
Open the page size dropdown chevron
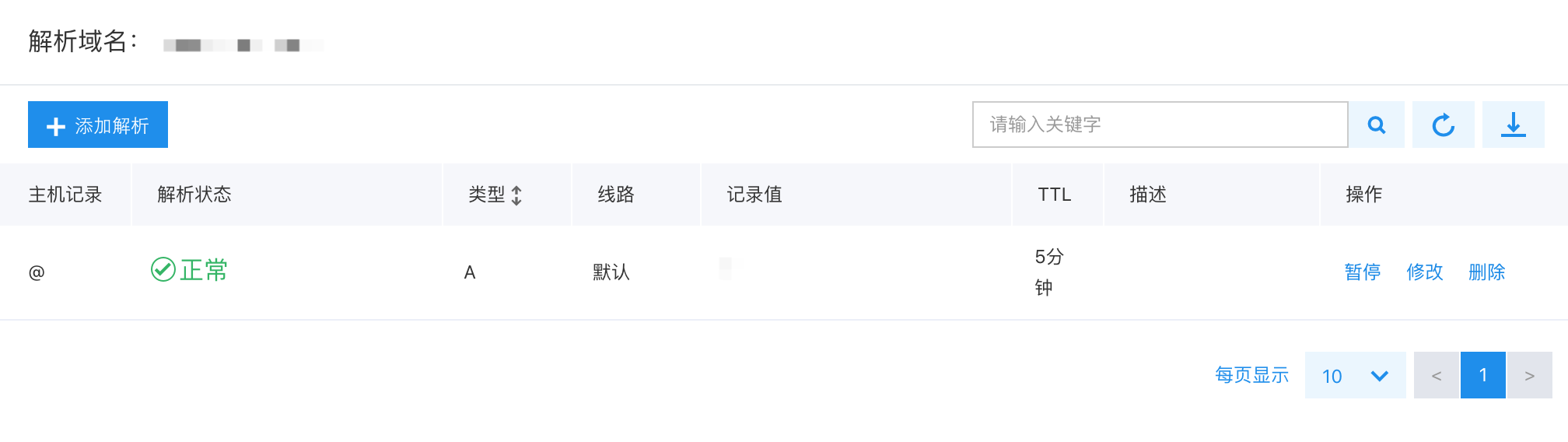click(x=1380, y=376)
